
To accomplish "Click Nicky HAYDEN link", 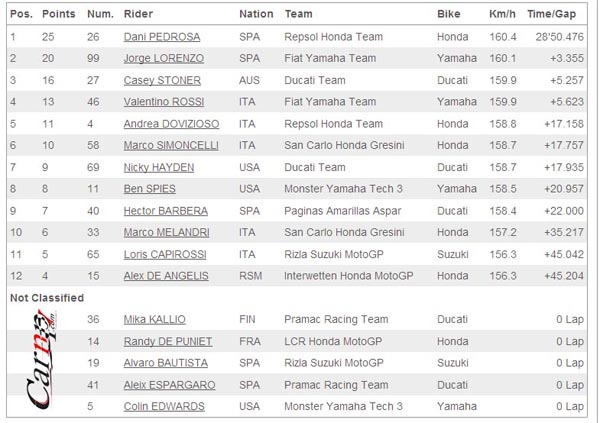I will pos(158,168).
